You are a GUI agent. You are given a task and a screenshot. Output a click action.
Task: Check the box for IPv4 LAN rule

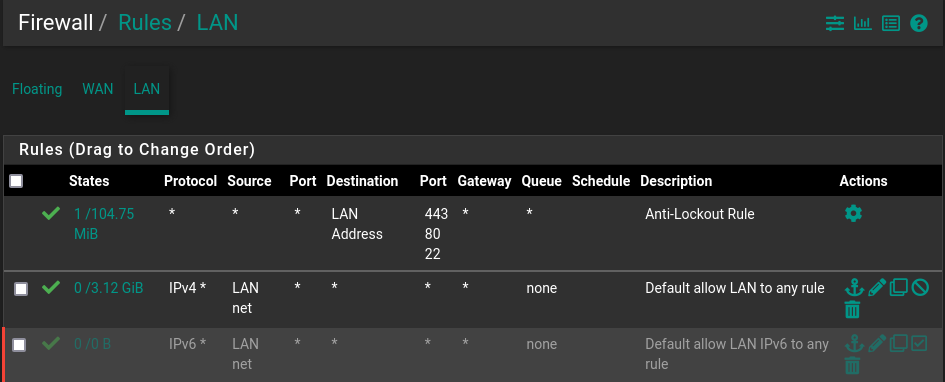20,289
